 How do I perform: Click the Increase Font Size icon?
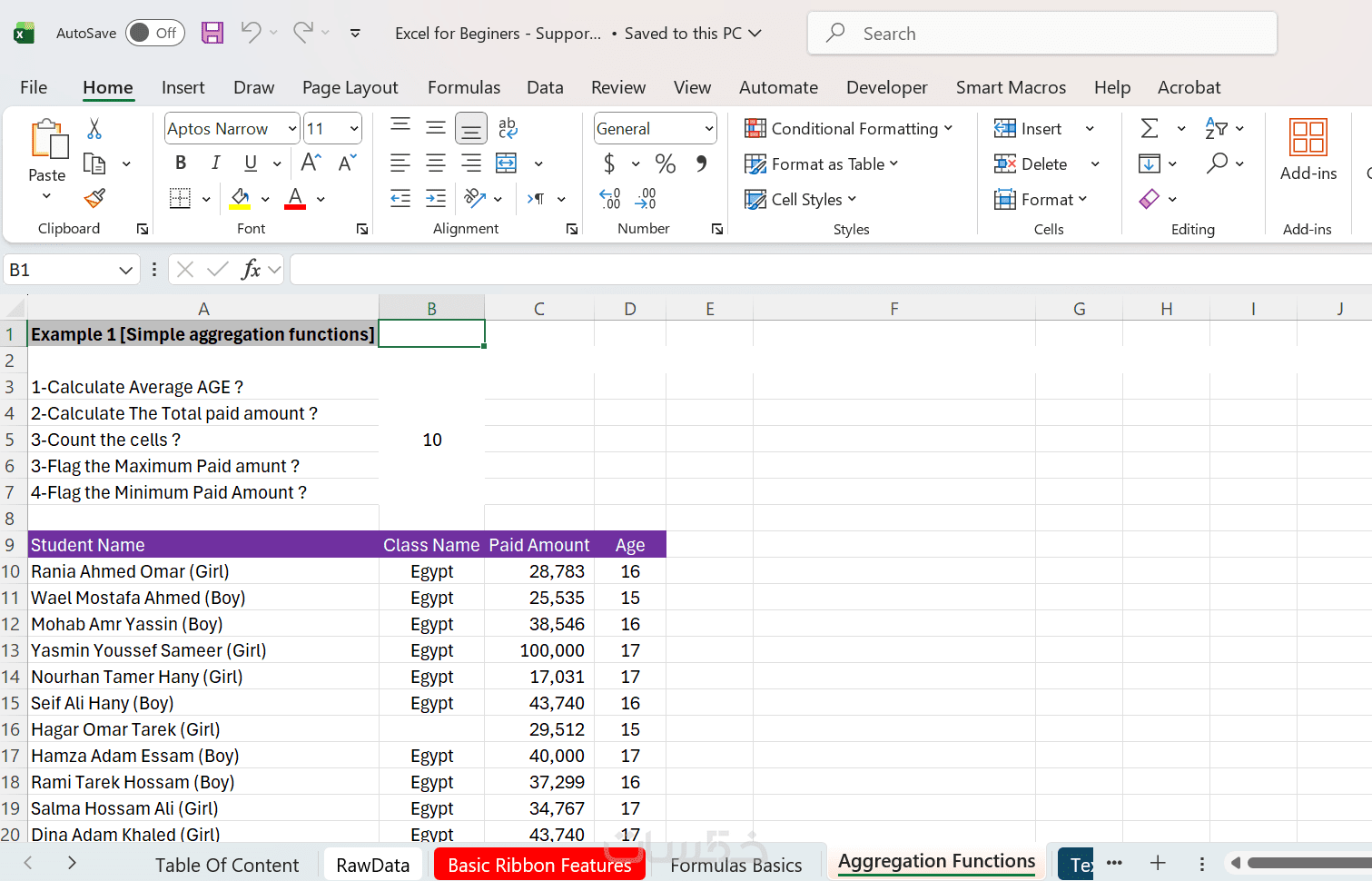point(311,163)
